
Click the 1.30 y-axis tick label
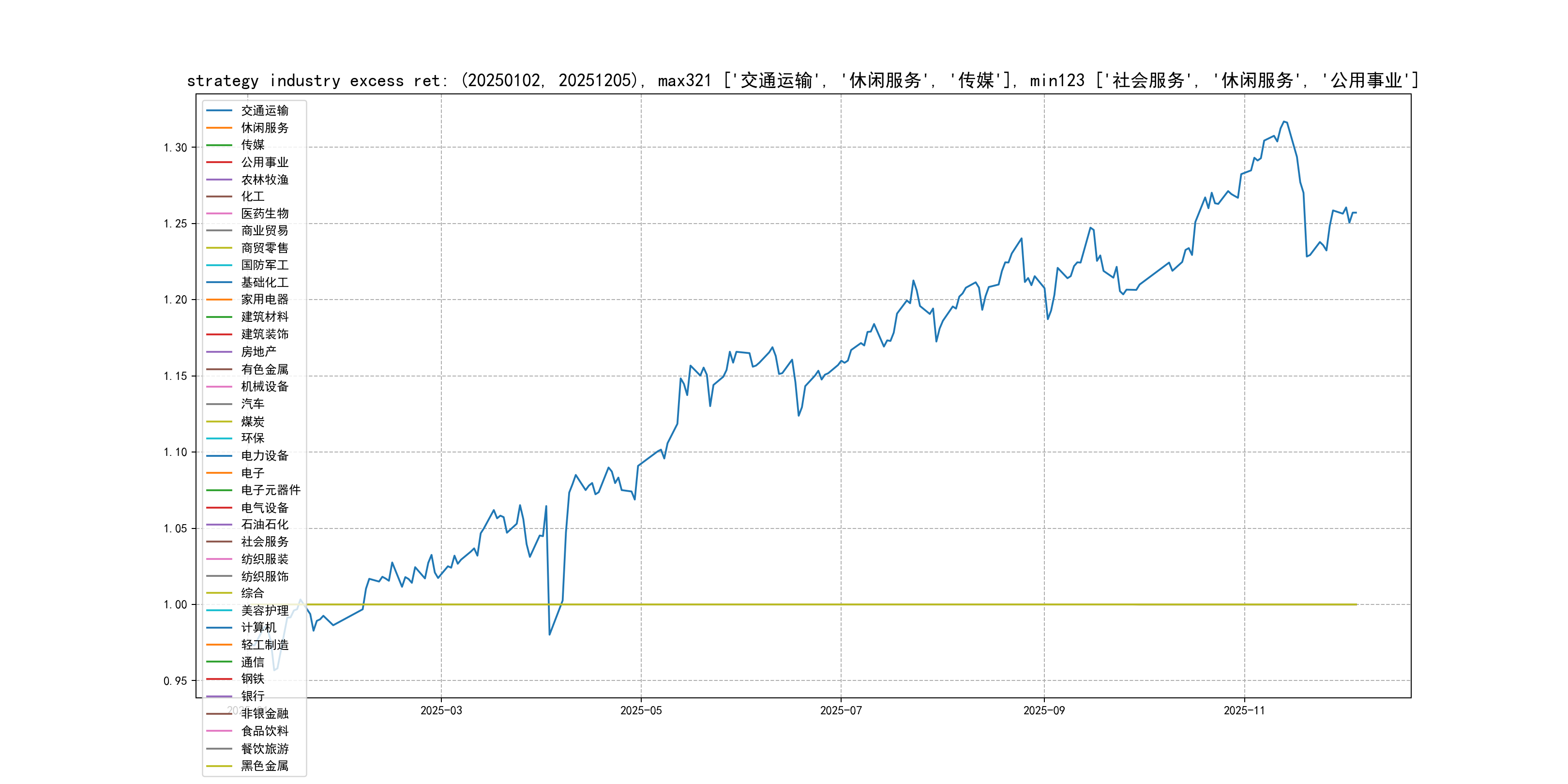click(175, 148)
